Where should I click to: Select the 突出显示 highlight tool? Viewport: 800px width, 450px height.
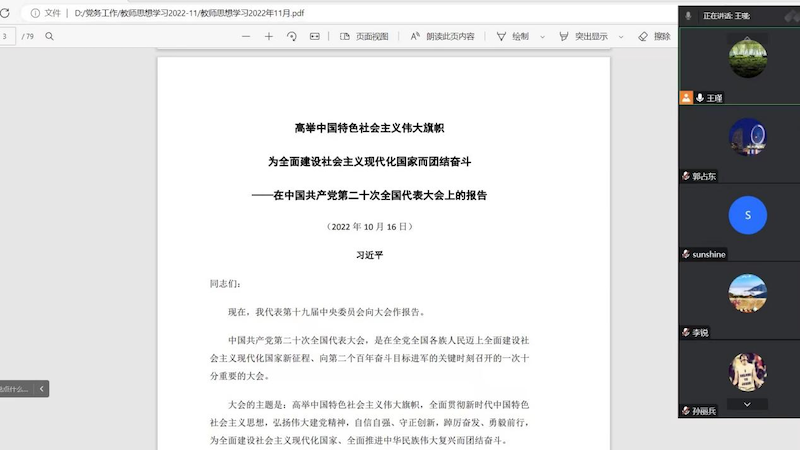pos(584,36)
